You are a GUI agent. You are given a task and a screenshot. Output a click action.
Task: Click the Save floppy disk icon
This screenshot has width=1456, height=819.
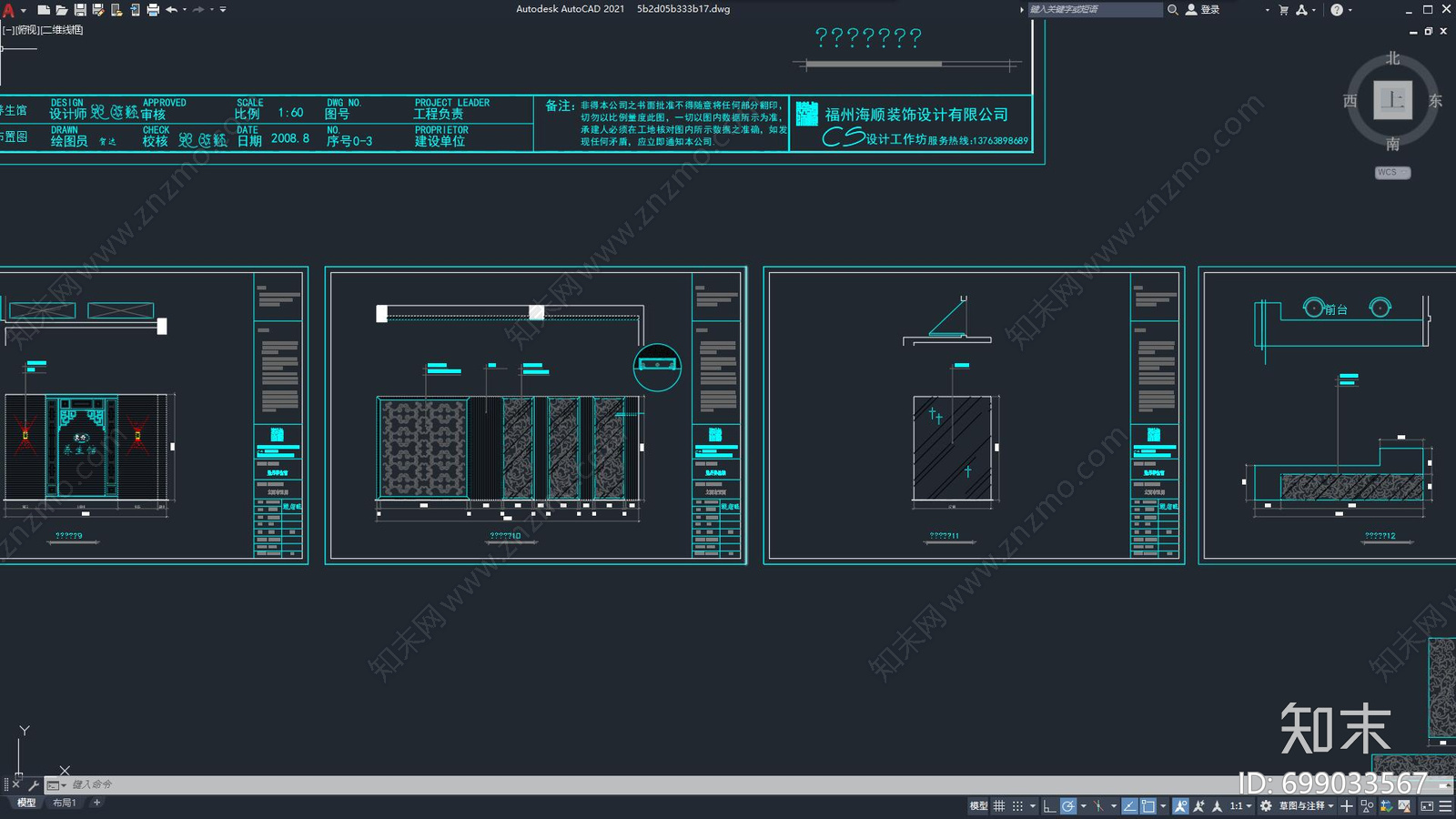tap(80, 10)
